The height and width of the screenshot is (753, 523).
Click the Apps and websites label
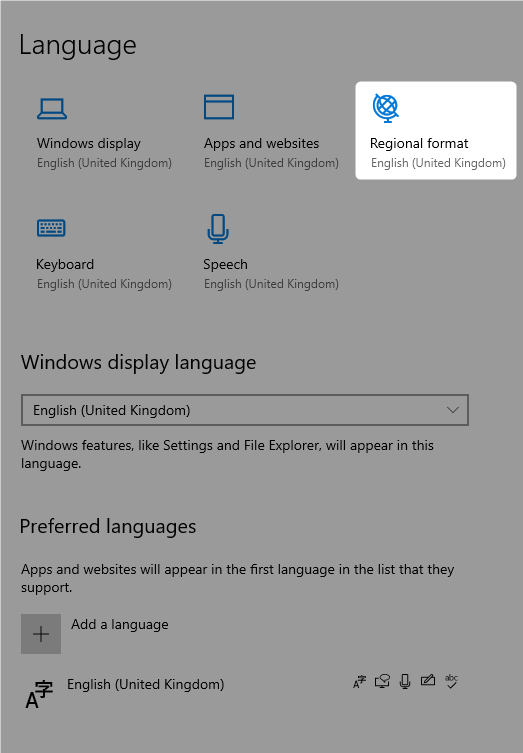[x=261, y=144]
